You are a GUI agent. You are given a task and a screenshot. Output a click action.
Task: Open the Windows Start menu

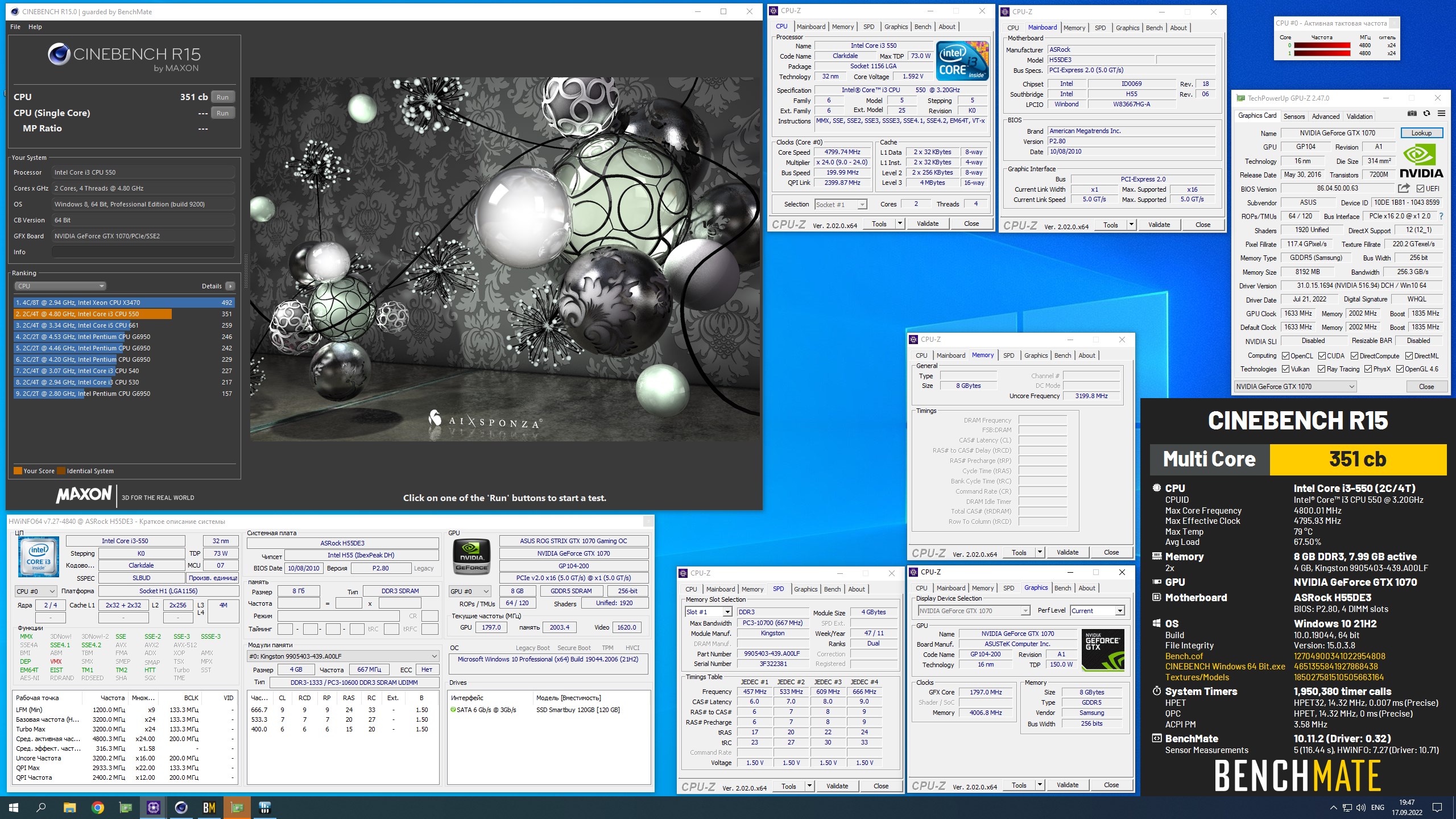click(x=14, y=808)
